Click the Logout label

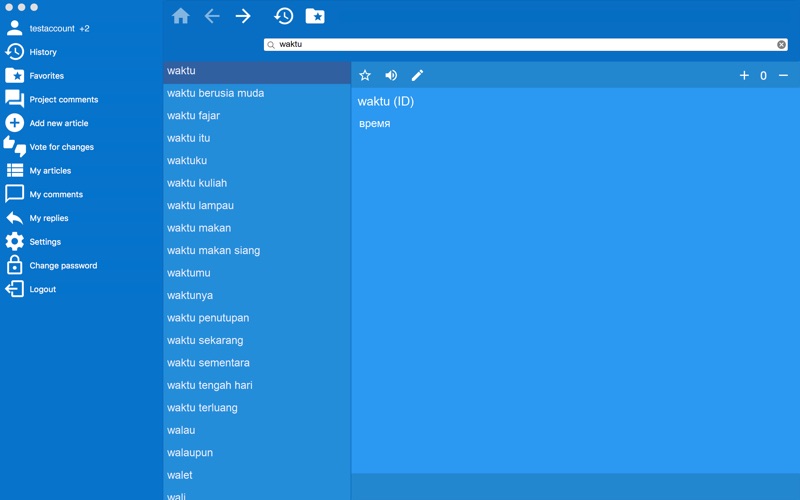[x=43, y=289]
